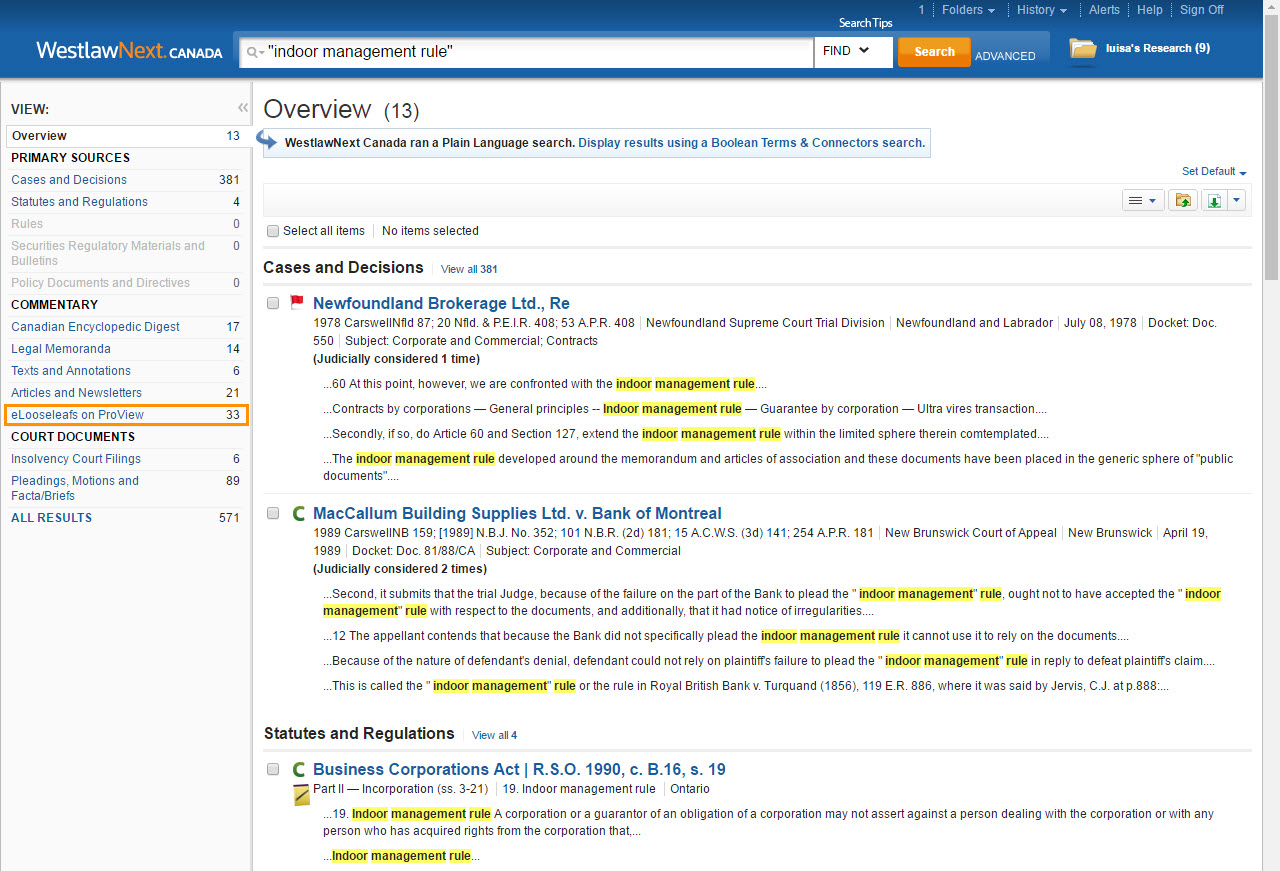Open Search Tips link
This screenshot has width=1280, height=871.
865,23
